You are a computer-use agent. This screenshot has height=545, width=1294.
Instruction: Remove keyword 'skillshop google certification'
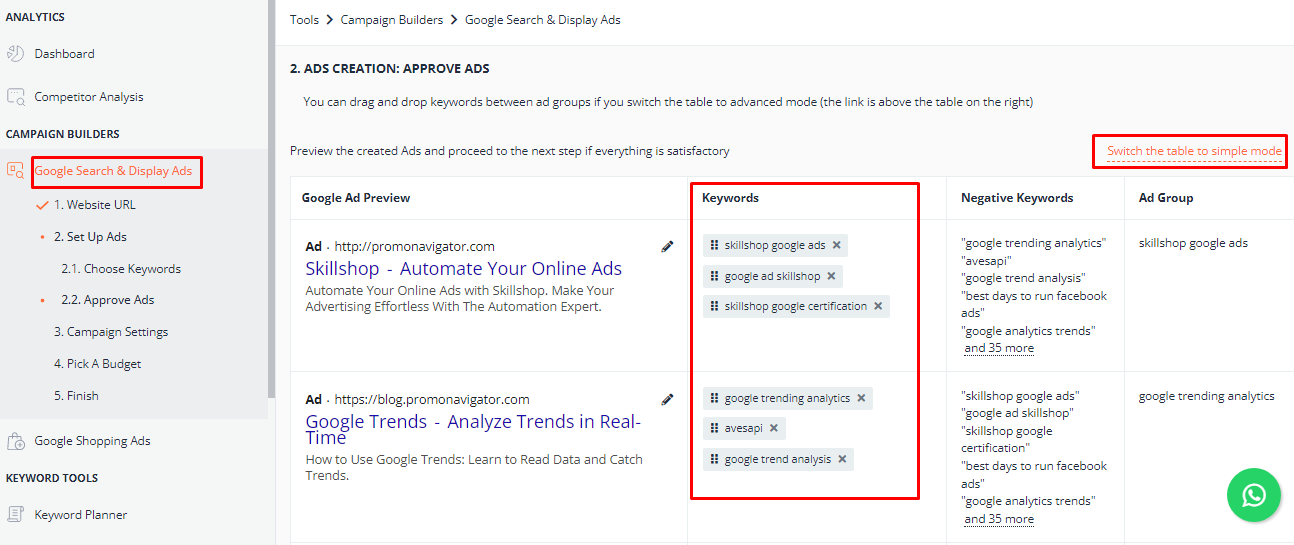point(878,306)
